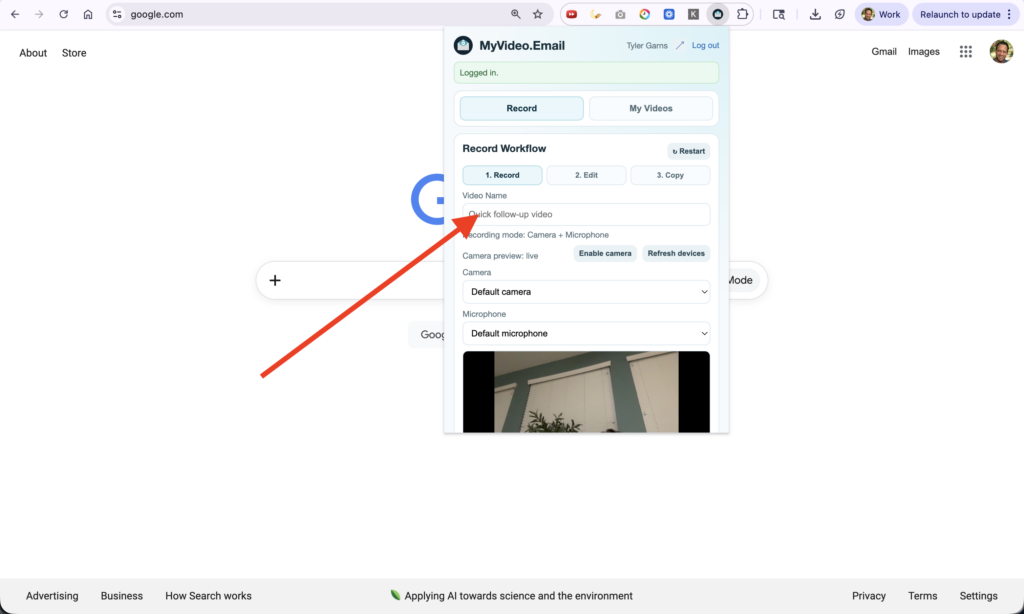The width and height of the screenshot is (1024, 614).
Task: Open the Chrome Extensions puzzle icon
Action: (x=742, y=15)
